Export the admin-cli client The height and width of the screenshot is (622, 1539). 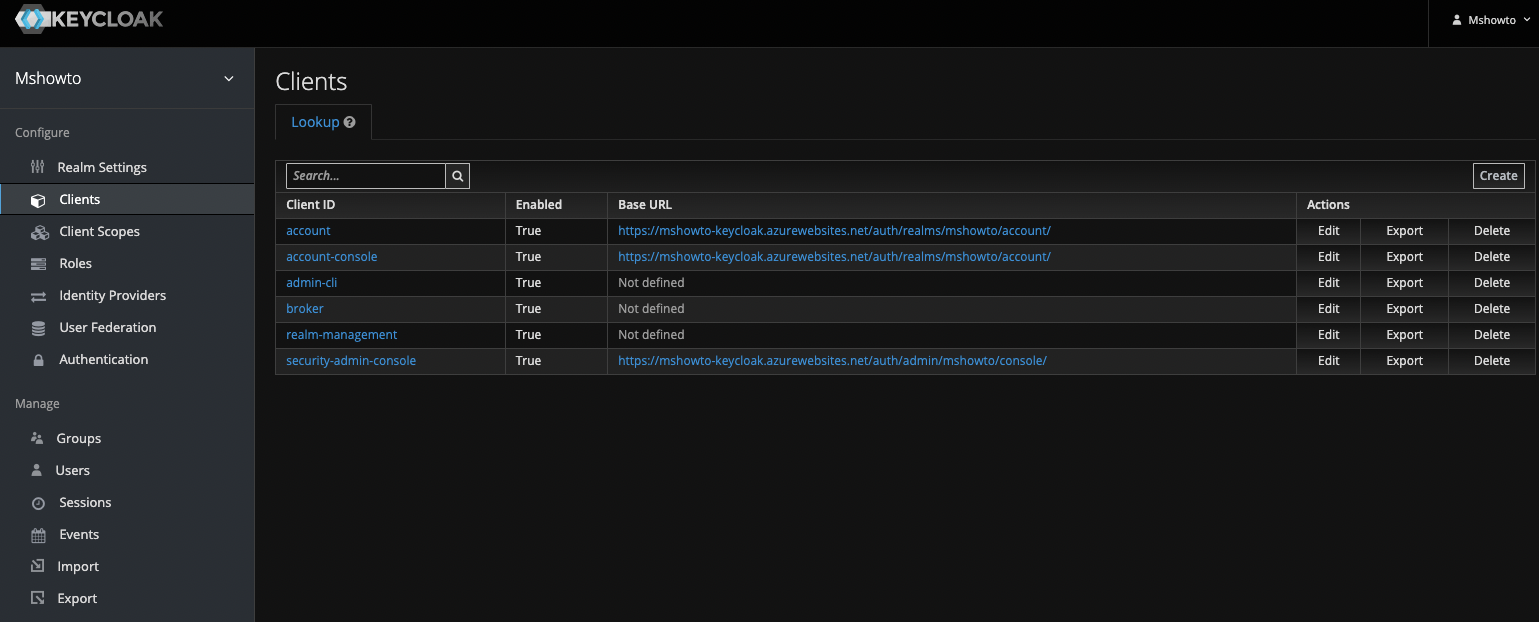1404,283
